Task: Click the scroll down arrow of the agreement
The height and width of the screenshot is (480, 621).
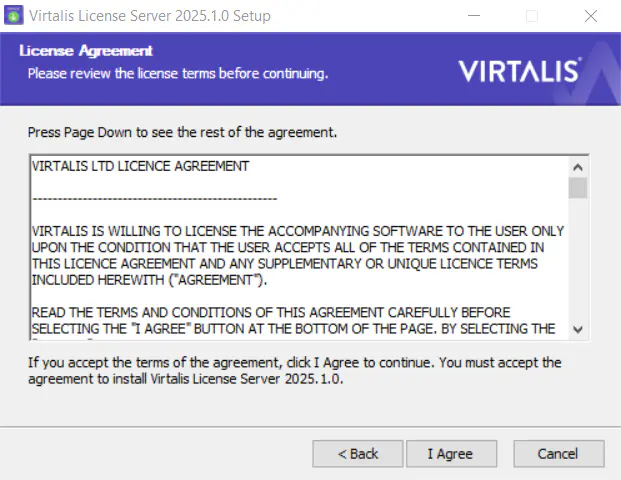Action: click(578, 329)
